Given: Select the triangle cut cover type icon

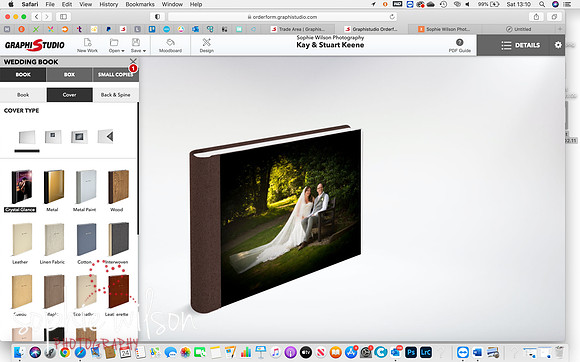Looking at the screenshot, I should pos(105,136).
